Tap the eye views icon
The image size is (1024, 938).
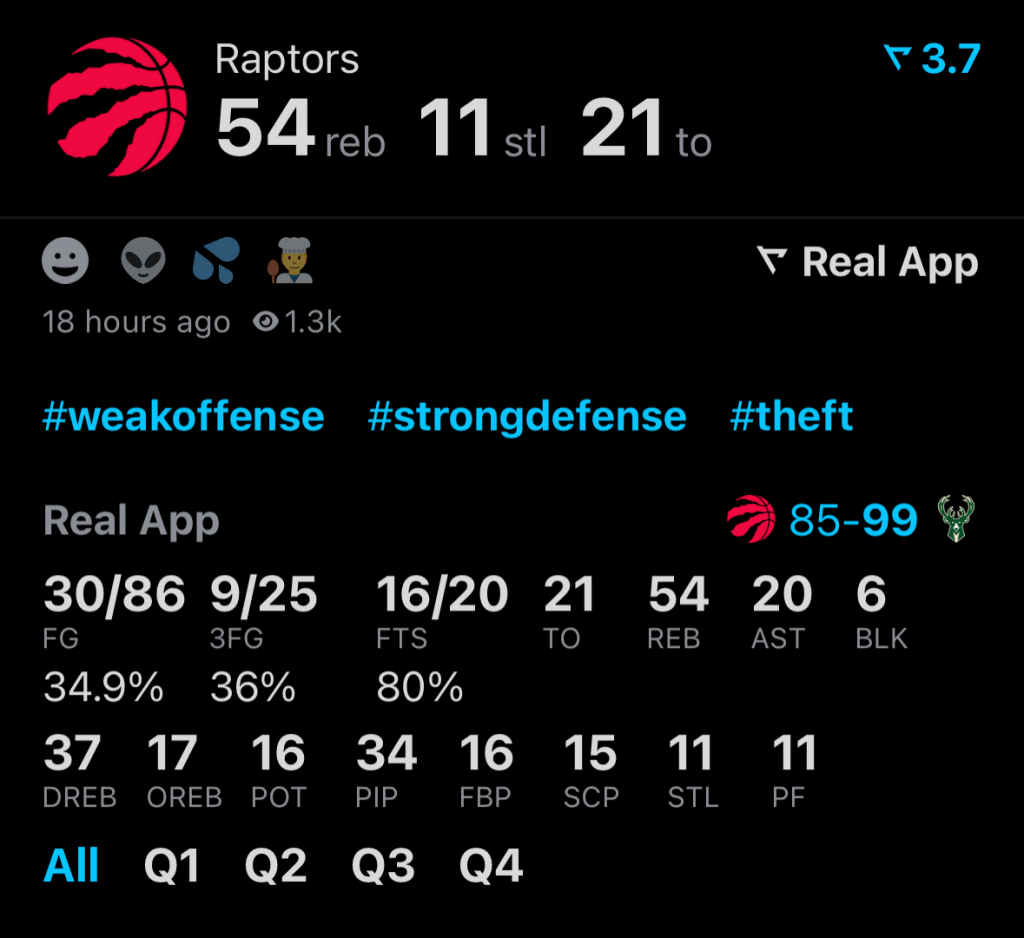266,322
